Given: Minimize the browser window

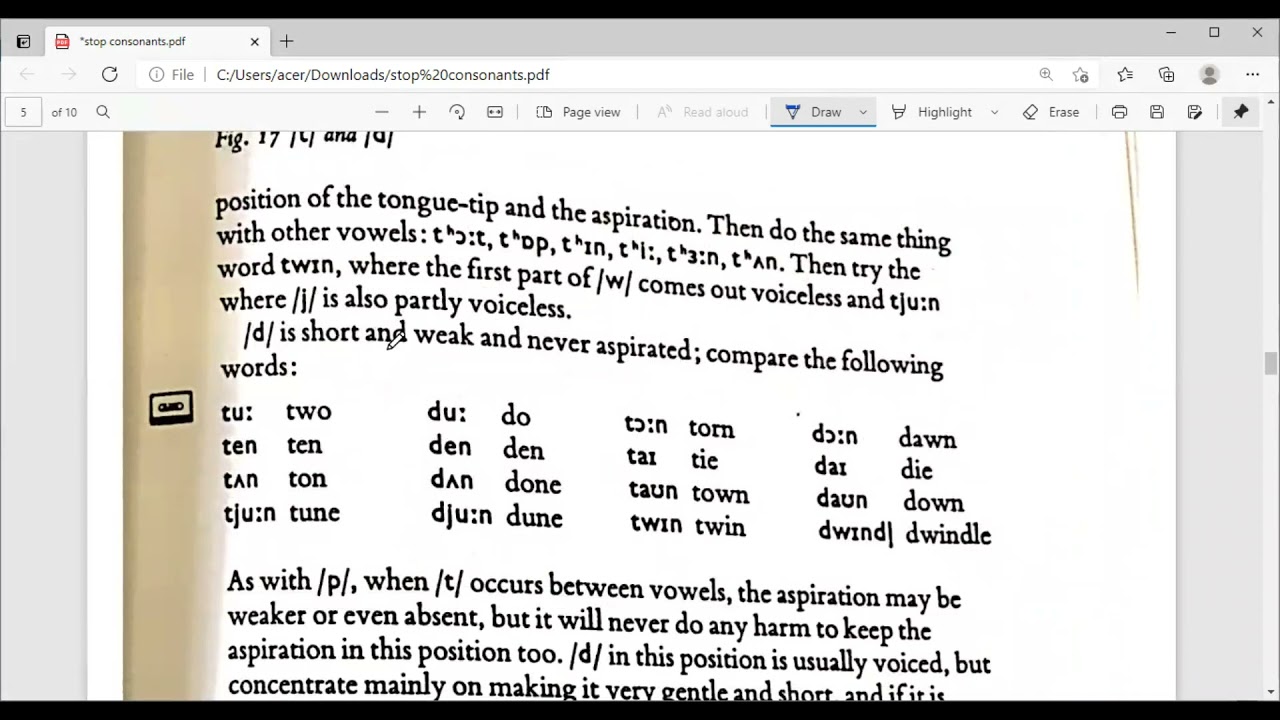Looking at the screenshot, I should click(1171, 33).
